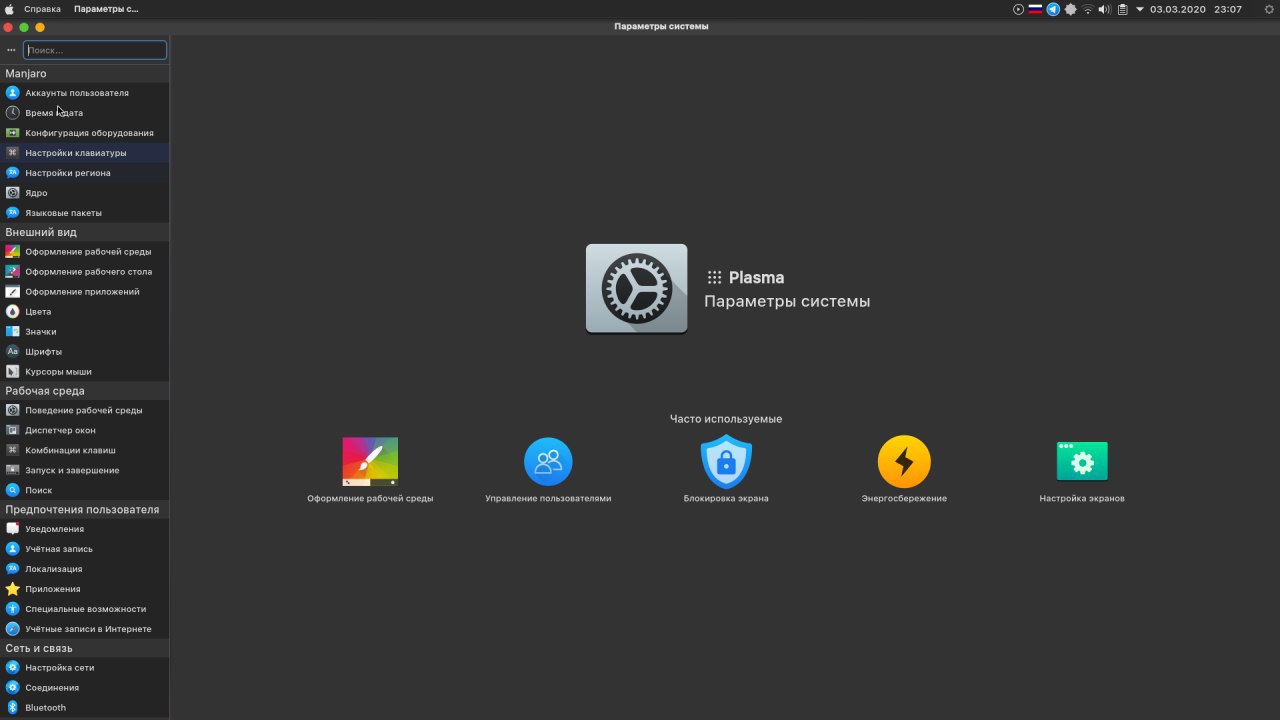Screen dimensions: 1280x720
Task: Focus the Поиск search field
Action: (95, 50)
